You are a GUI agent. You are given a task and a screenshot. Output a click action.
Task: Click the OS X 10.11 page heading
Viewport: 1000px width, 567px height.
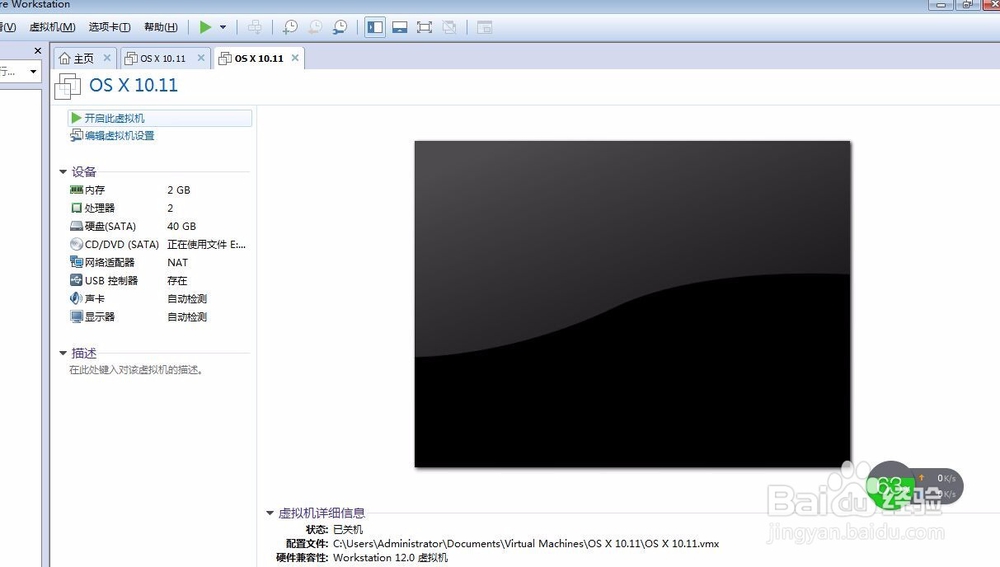[133, 85]
